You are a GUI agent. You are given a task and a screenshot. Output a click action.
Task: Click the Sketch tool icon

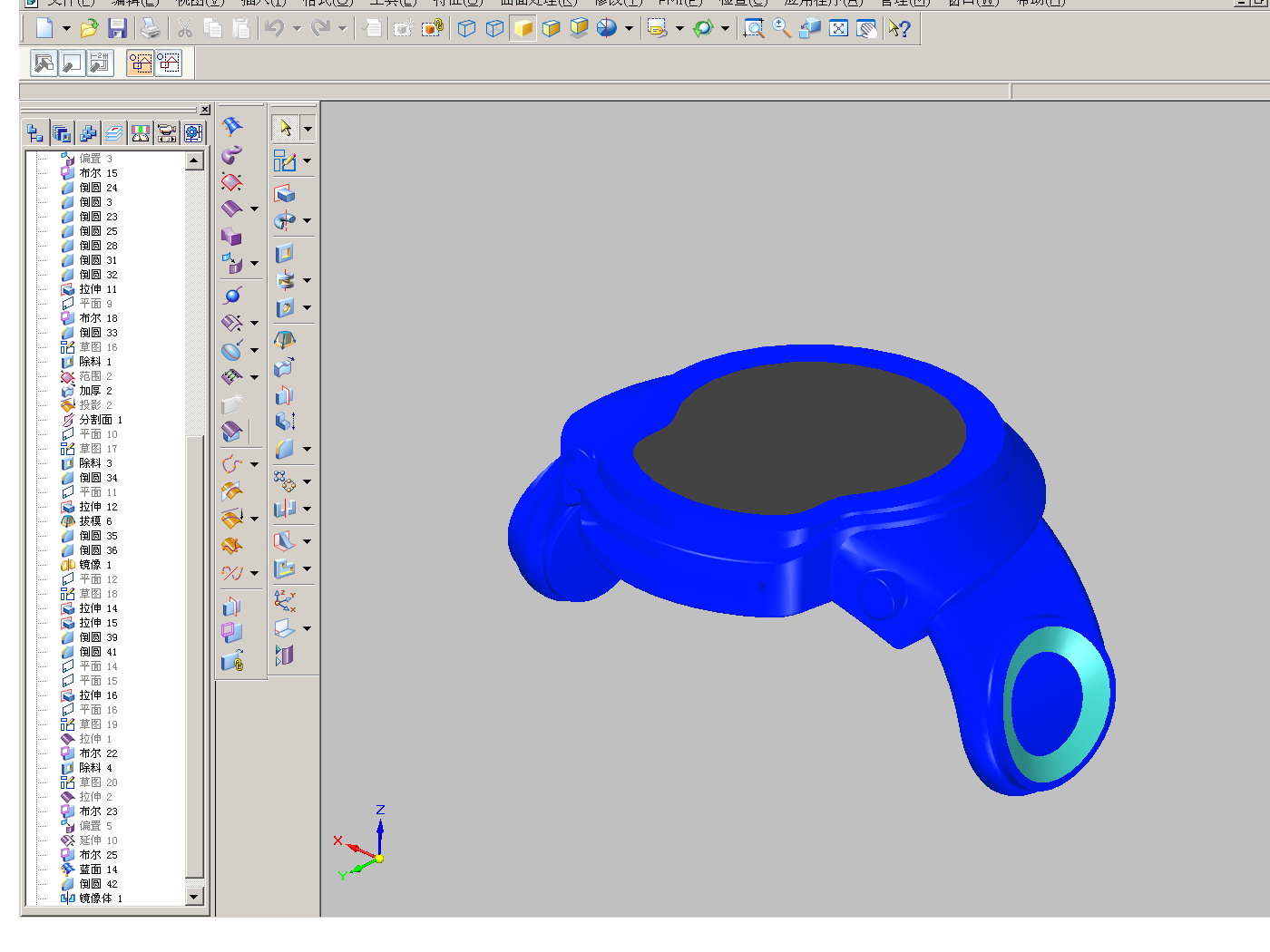coord(285,161)
